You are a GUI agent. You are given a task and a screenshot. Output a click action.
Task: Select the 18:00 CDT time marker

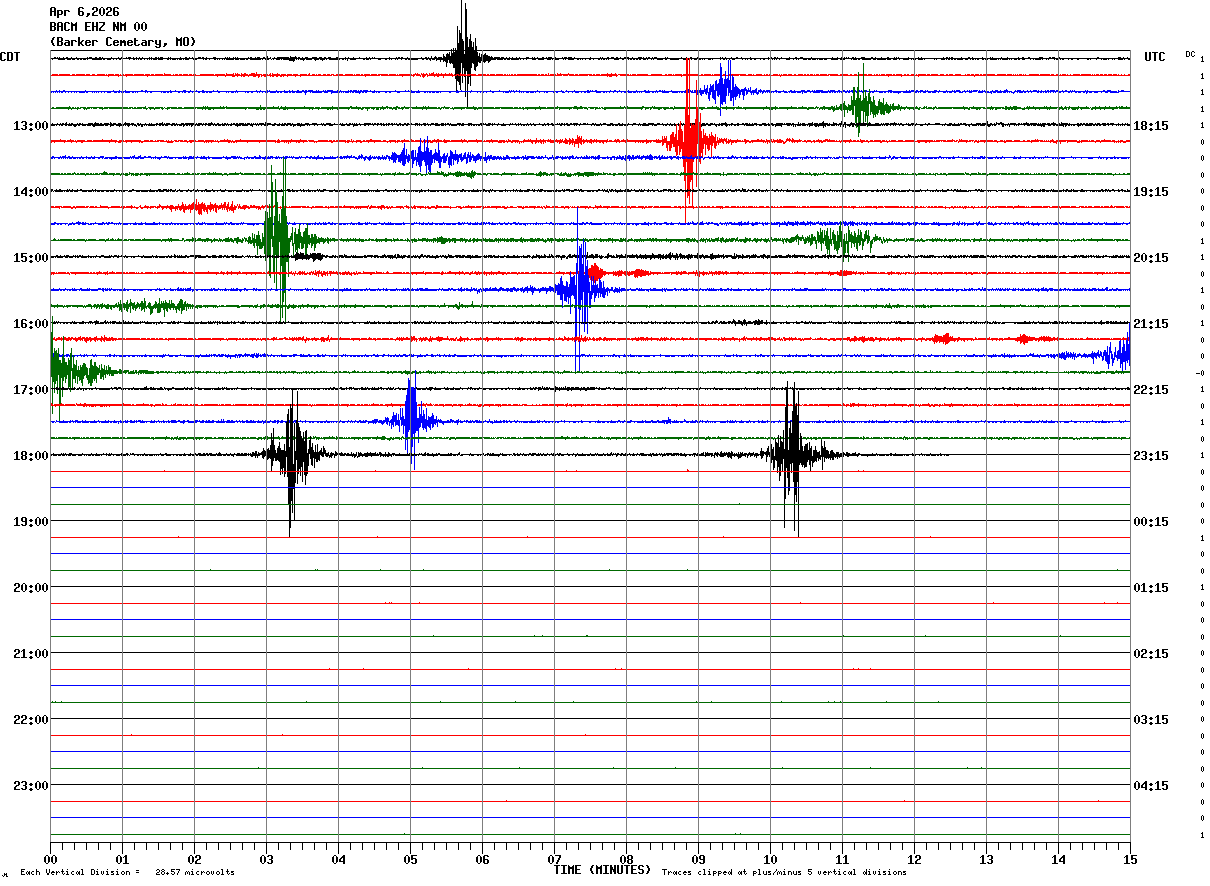click(x=30, y=456)
